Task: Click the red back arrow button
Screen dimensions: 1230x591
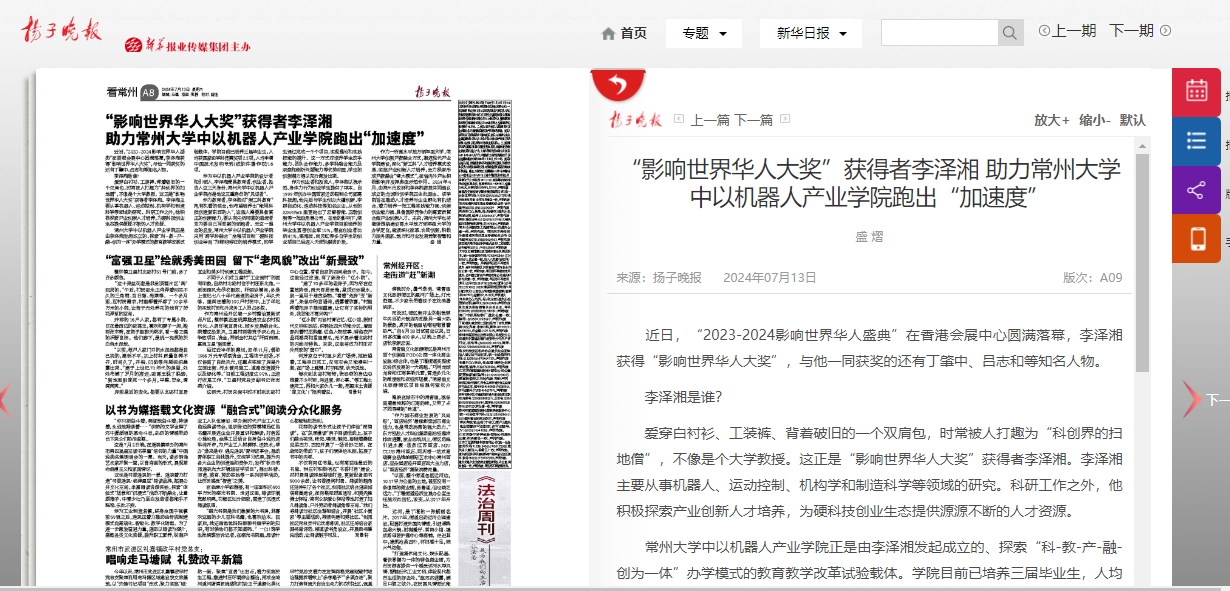Action: 617,83
